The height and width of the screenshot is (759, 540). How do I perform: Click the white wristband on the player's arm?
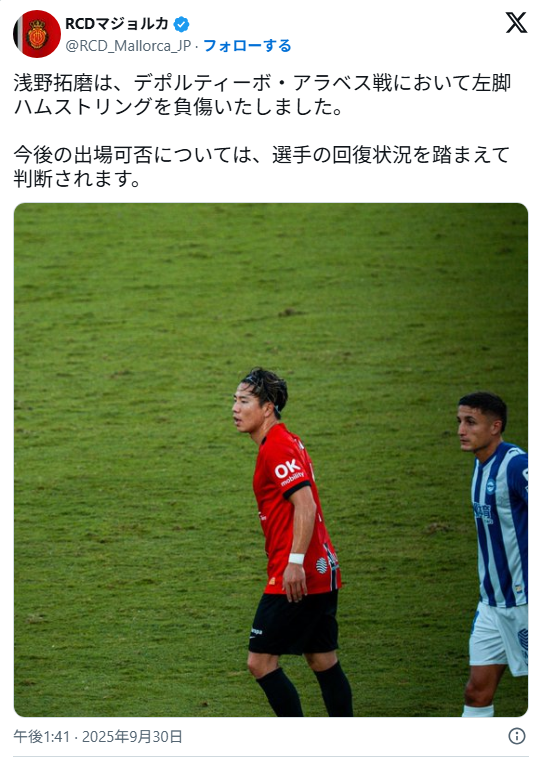[296, 559]
